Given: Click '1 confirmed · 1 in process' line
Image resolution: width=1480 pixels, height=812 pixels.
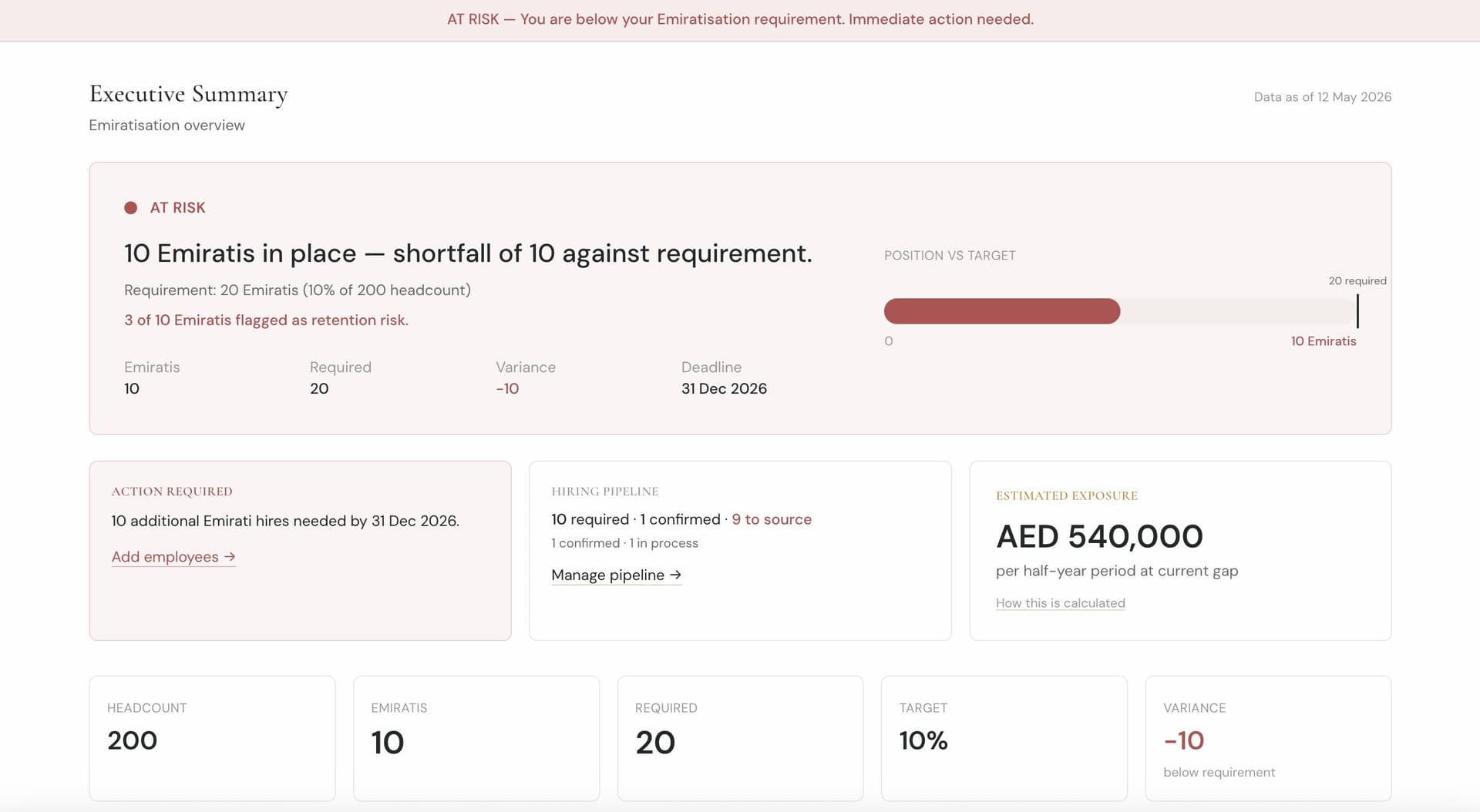Looking at the screenshot, I should (624, 543).
